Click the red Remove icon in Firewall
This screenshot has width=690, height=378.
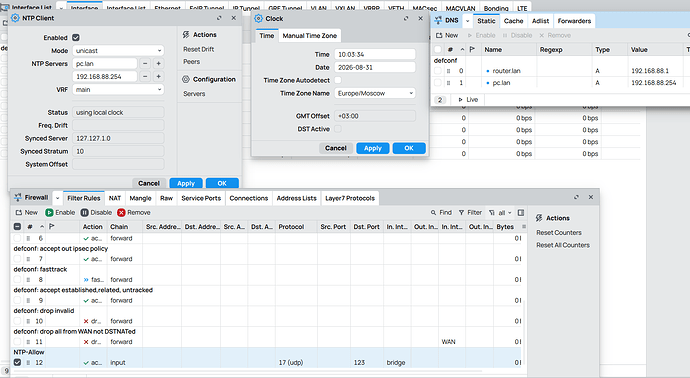tap(121, 213)
